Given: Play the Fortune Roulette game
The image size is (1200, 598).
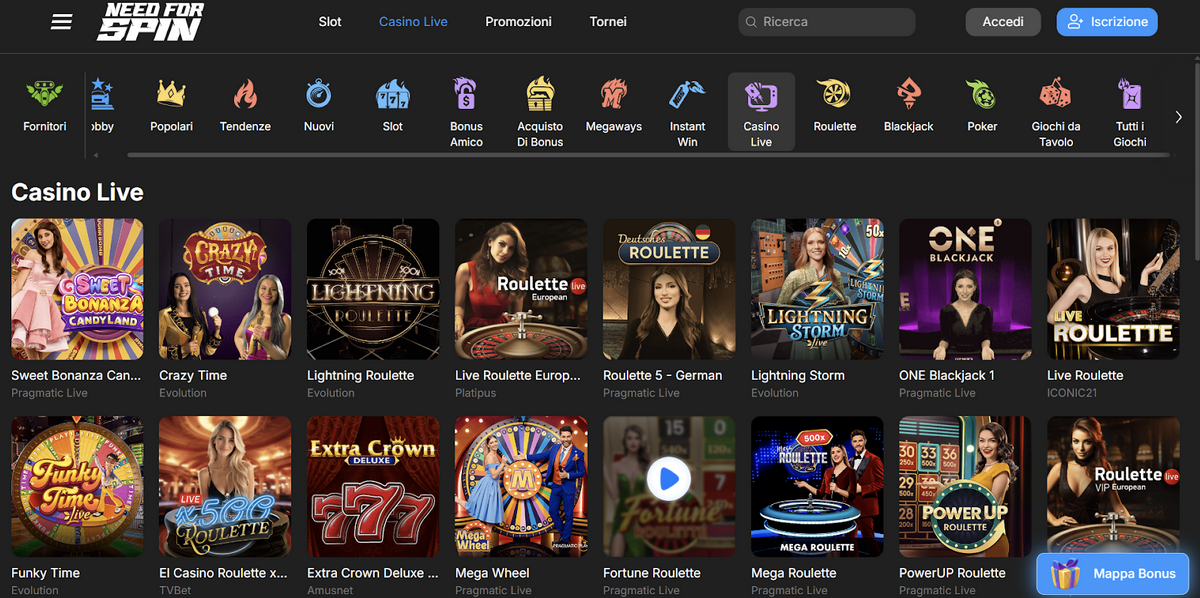Looking at the screenshot, I should coord(669,480).
